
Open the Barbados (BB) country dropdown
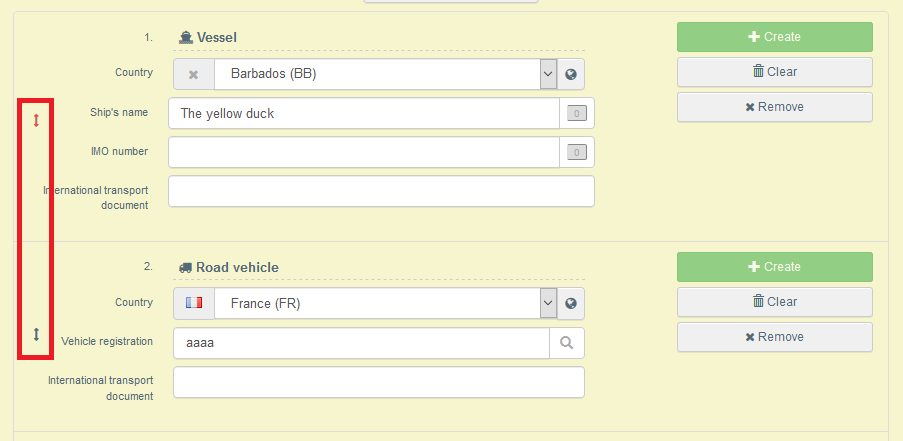click(377, 74)
